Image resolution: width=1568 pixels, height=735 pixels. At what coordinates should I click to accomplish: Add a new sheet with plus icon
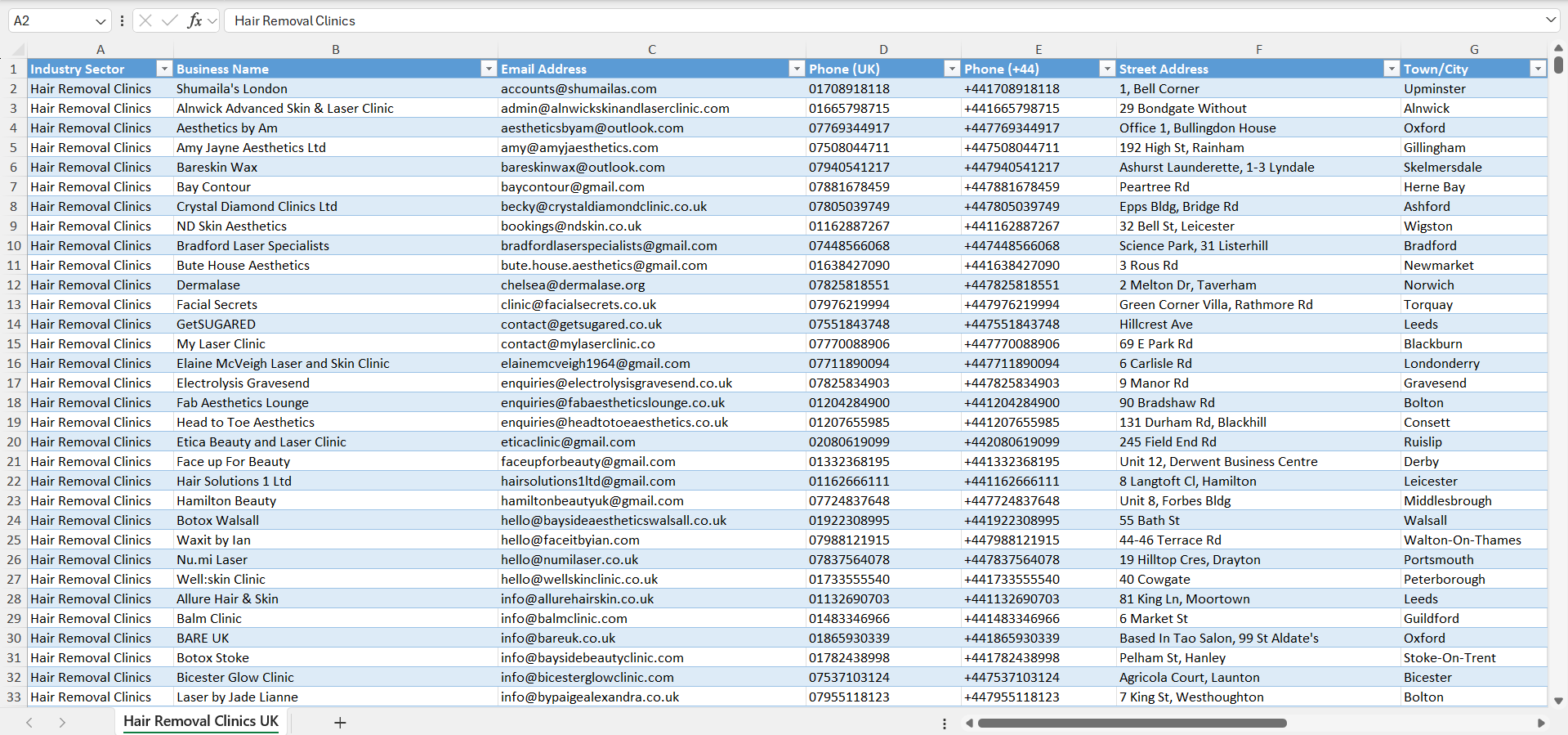click(x=340, y=723)
